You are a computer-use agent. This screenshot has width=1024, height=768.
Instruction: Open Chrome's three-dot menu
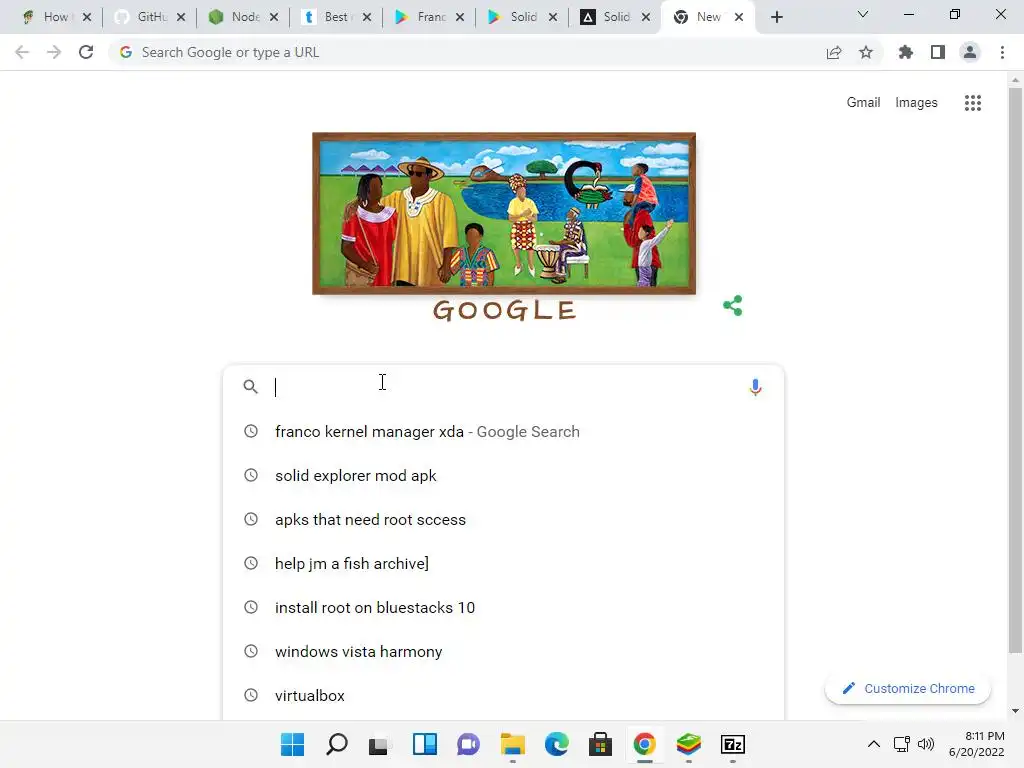pyautogui.click(x=1002, y=52)
